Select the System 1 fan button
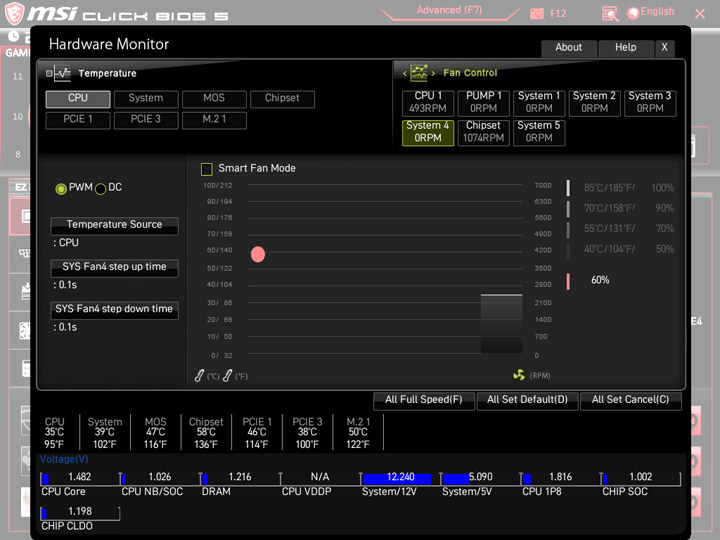Image resolution: width=720 pixels, height=540 pixels. point(539,102)
